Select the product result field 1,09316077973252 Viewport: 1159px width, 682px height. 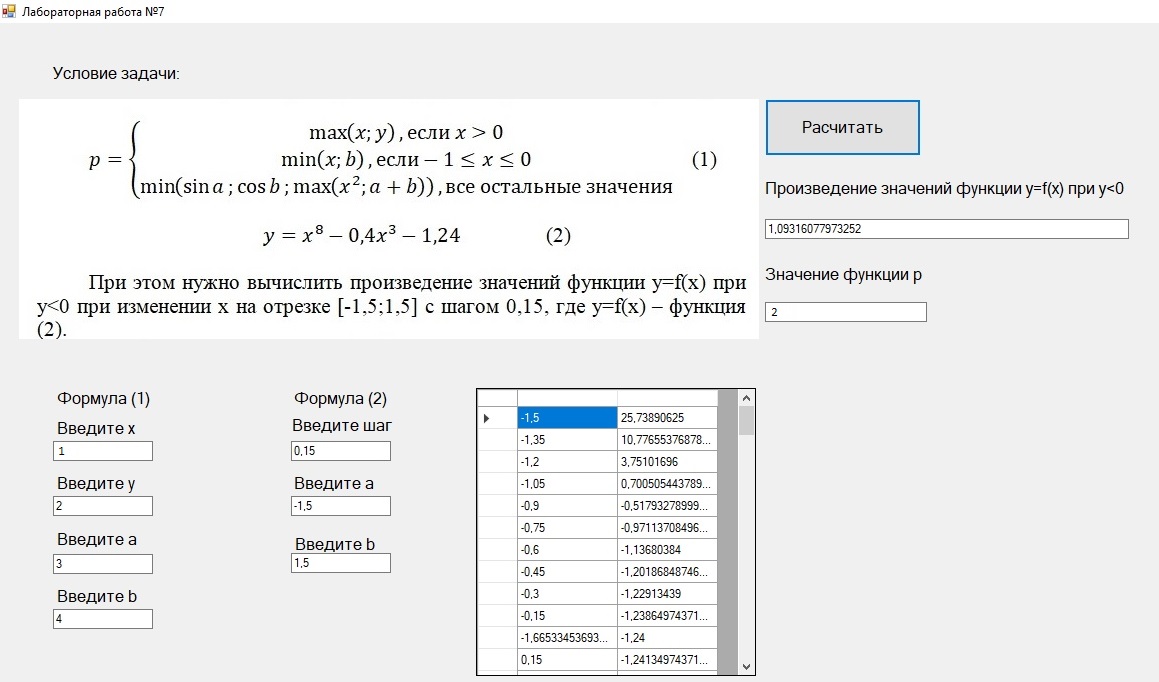click(947, 229)
